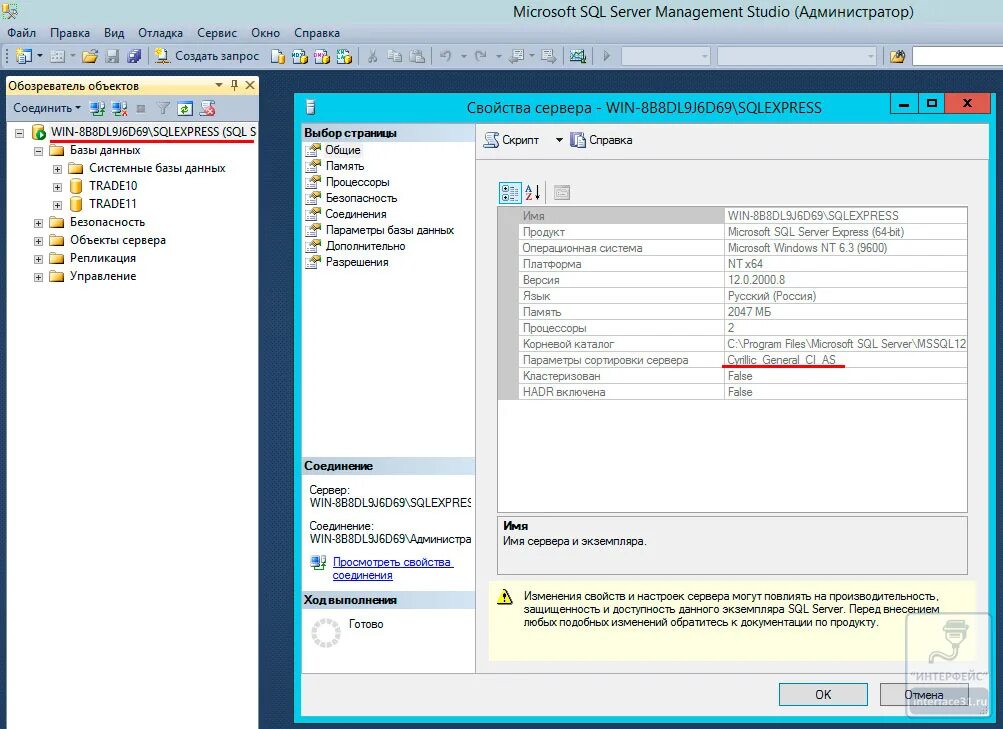Click the Redo arrow icon

[481, 56]
